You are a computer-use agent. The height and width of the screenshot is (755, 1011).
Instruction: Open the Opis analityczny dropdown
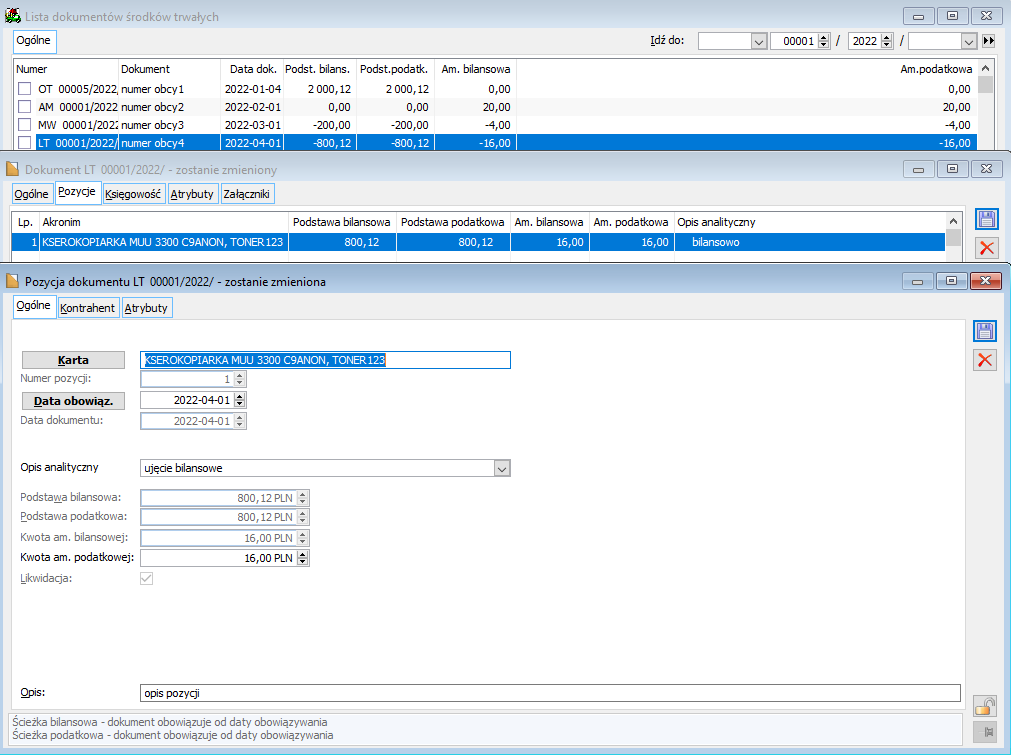coord(502,468)
